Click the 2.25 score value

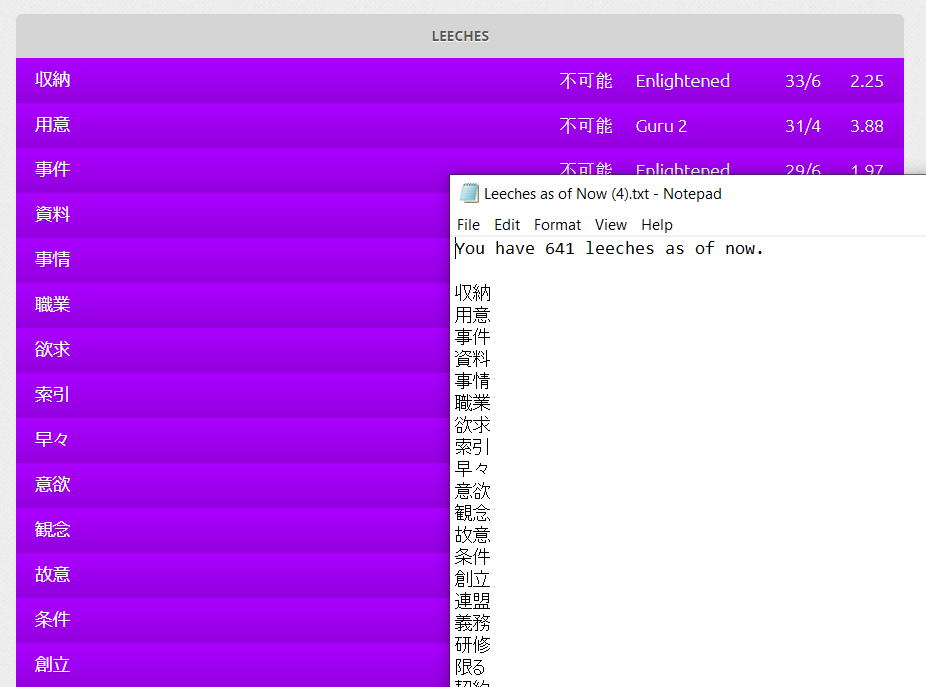(x=866, y=81)
